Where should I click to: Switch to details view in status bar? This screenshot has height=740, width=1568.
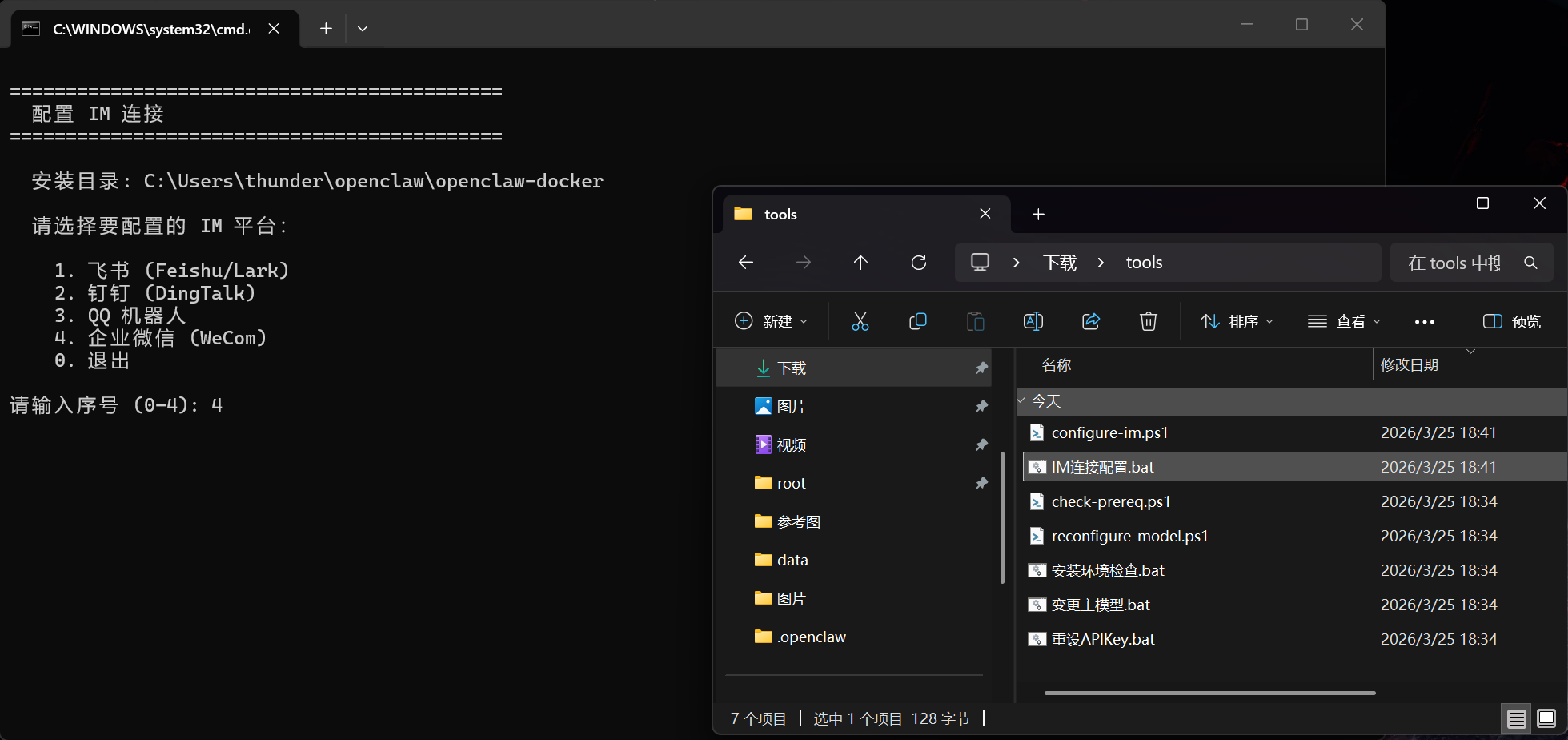point(1516,718)
